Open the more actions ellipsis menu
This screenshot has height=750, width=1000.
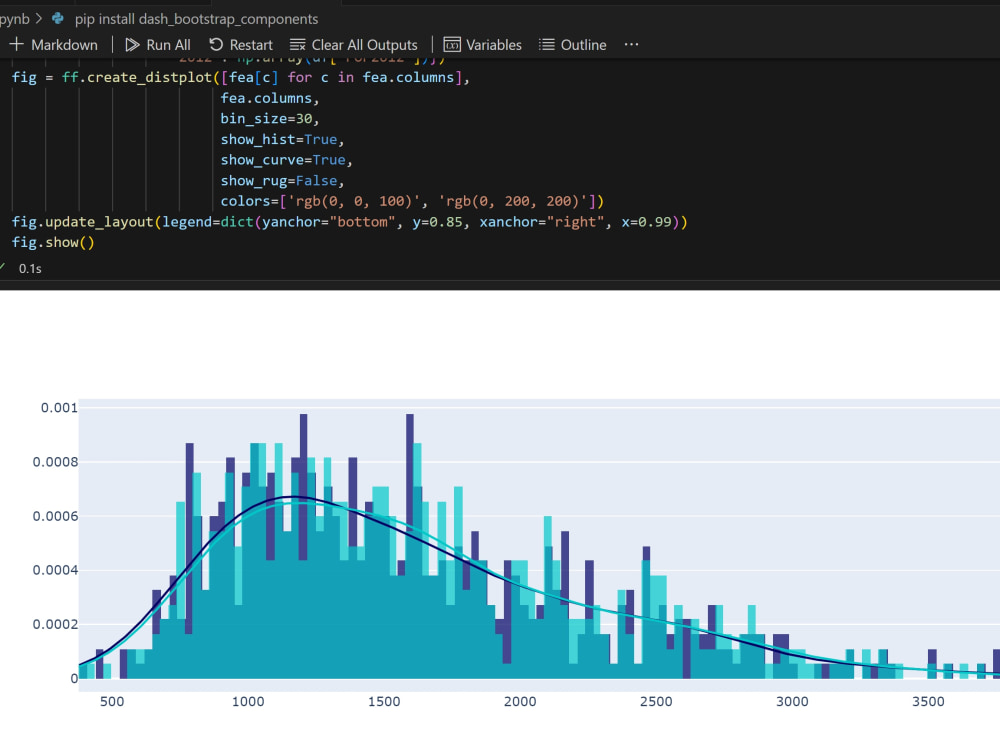tap(631, 45)
